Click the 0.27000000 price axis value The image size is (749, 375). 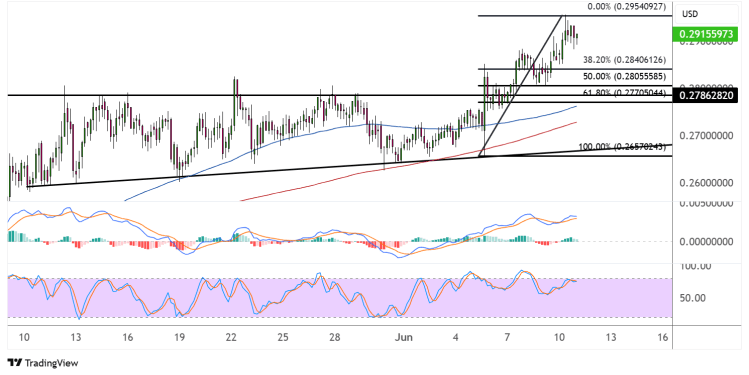(706, 136)
